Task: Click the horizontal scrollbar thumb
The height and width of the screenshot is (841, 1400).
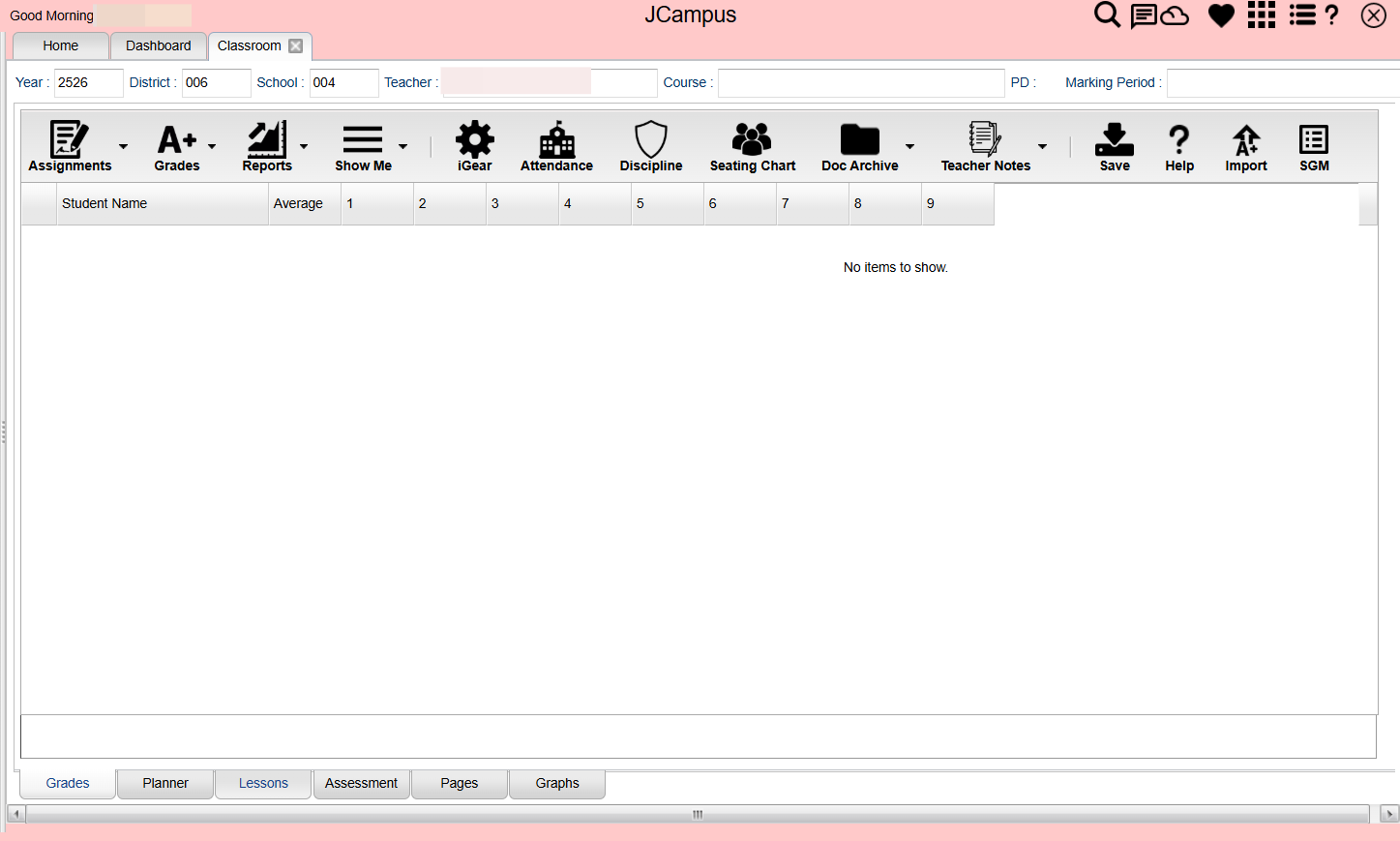Action: coord(698,814)
